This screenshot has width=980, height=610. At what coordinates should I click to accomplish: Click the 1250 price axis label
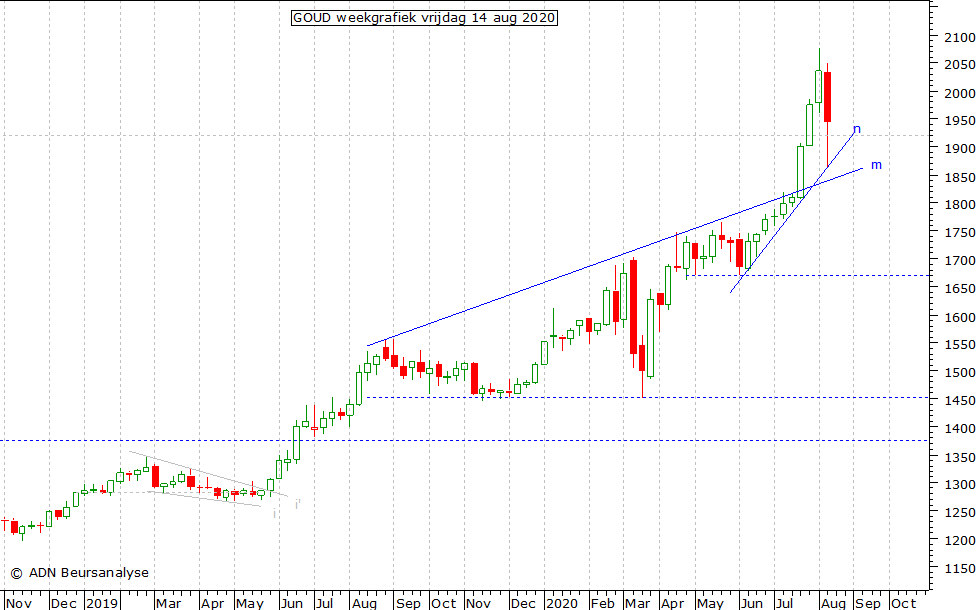point(959,512)
